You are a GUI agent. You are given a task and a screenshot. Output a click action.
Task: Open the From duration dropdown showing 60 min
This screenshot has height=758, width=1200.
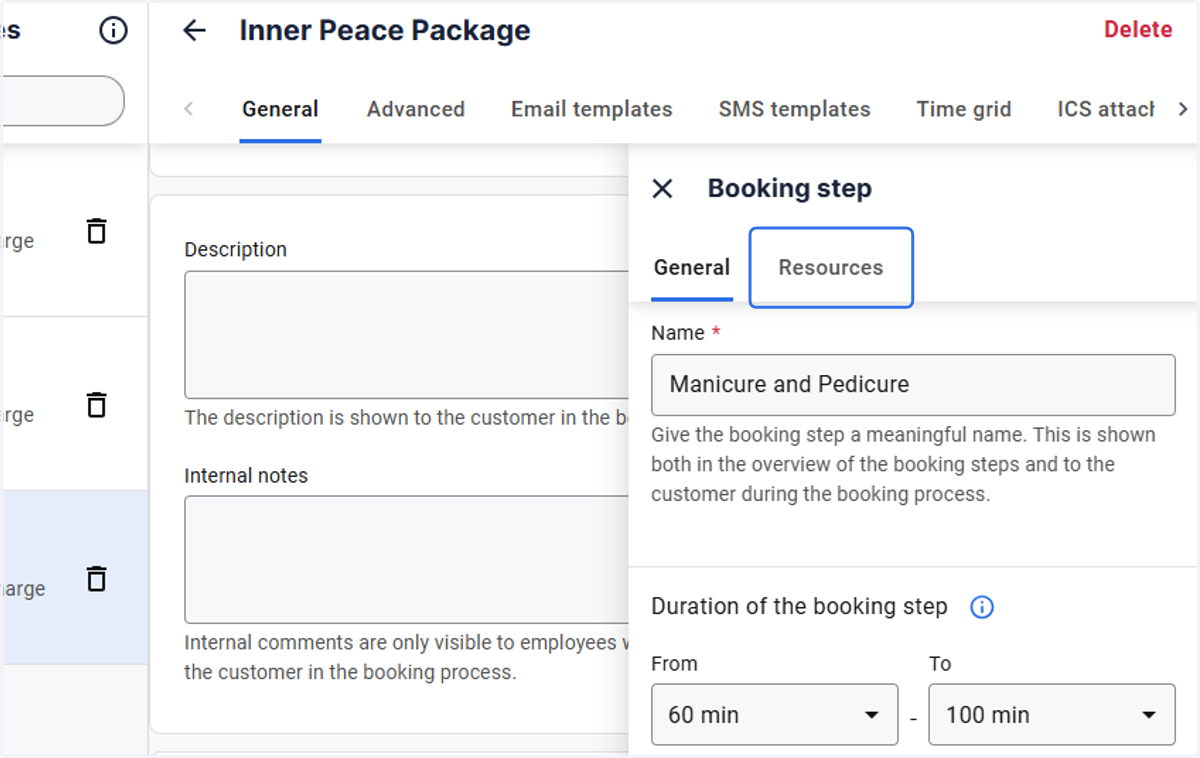click(x=774, y=715)
